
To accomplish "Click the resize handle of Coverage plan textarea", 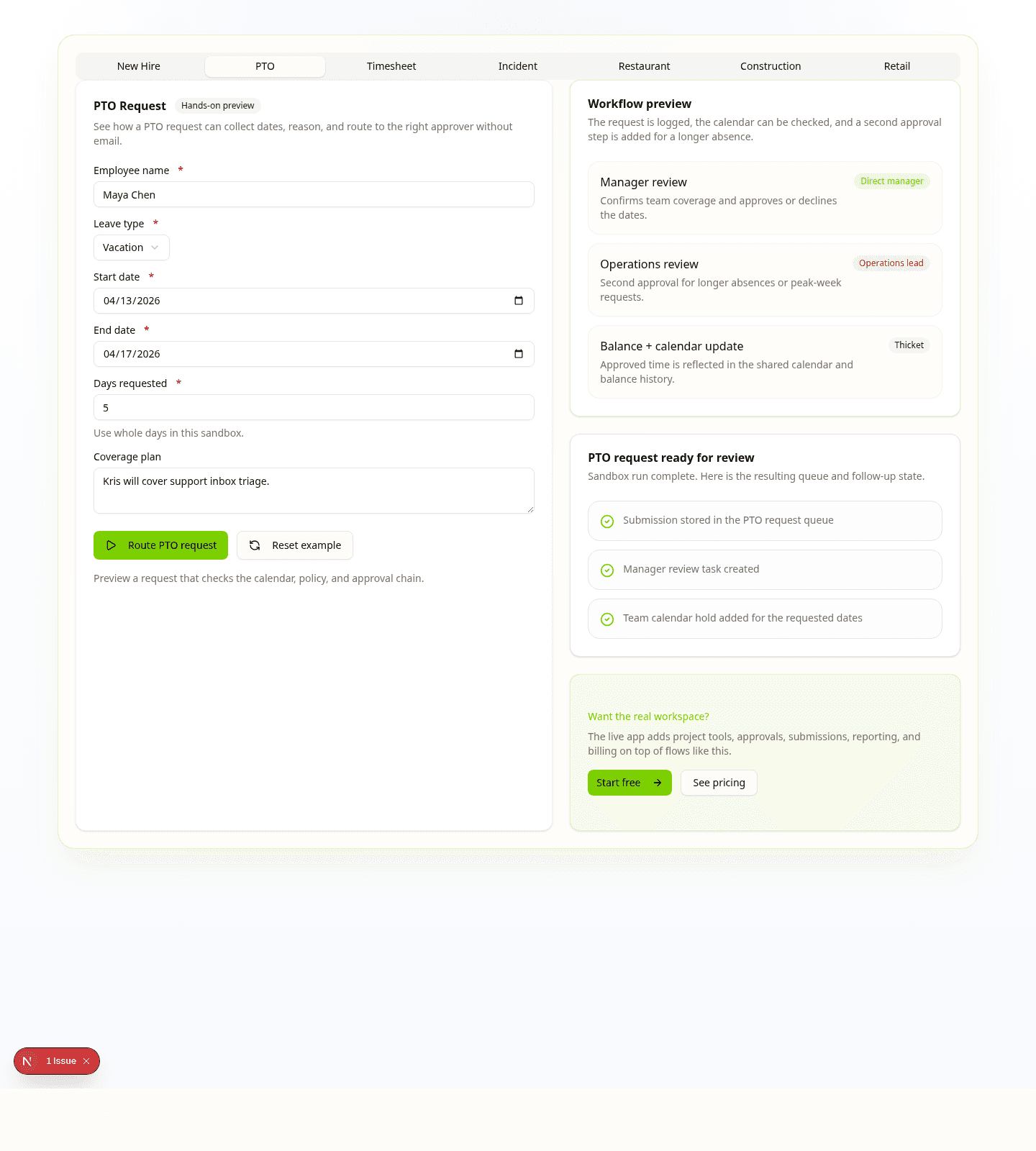I will click(530, 509).
